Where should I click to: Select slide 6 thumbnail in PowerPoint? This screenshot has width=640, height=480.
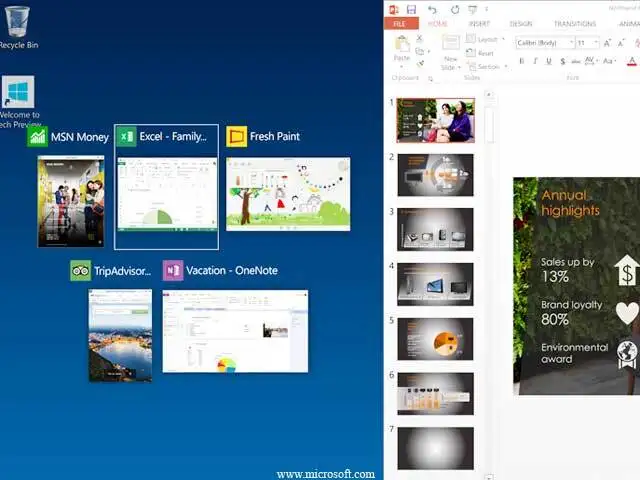(436, 394)
